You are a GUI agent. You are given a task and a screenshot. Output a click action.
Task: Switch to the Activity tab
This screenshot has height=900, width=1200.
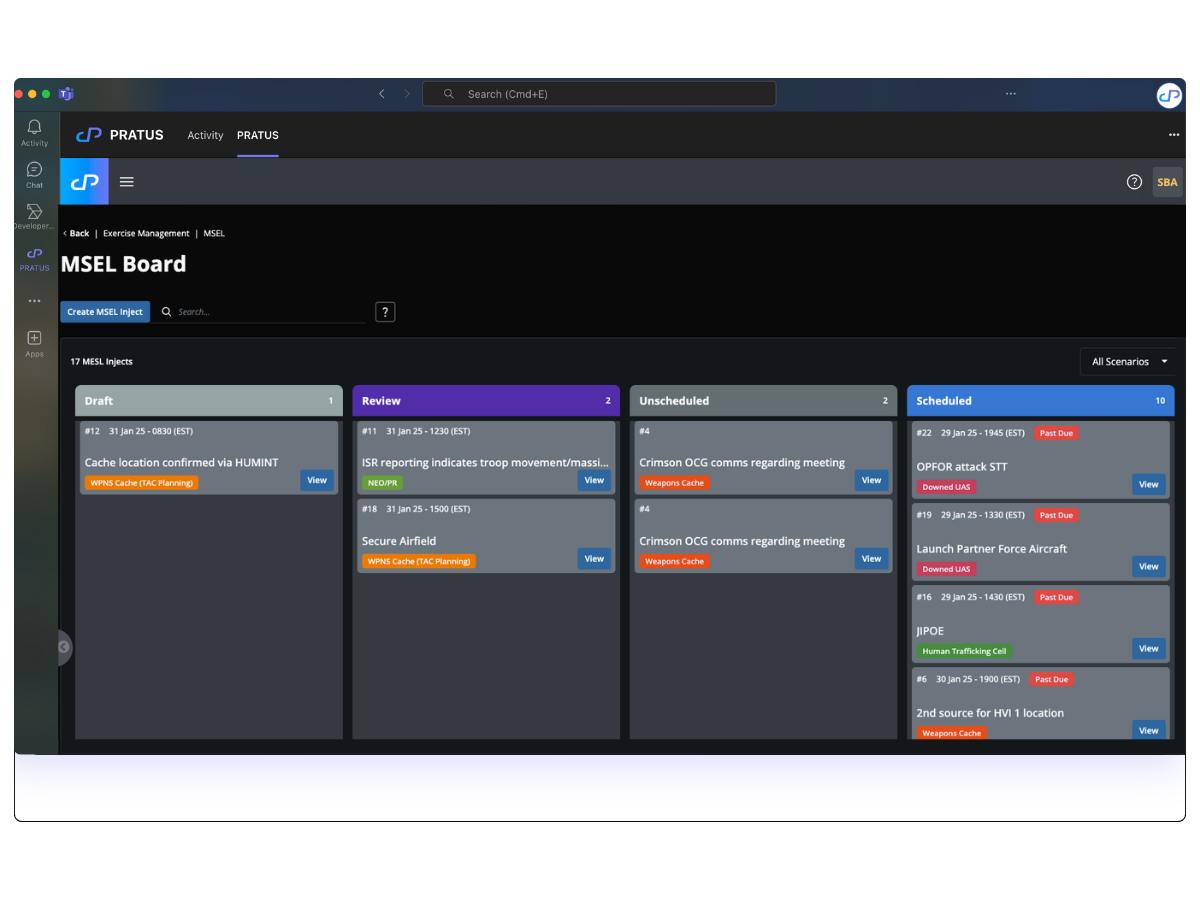(x=205, y=135)
